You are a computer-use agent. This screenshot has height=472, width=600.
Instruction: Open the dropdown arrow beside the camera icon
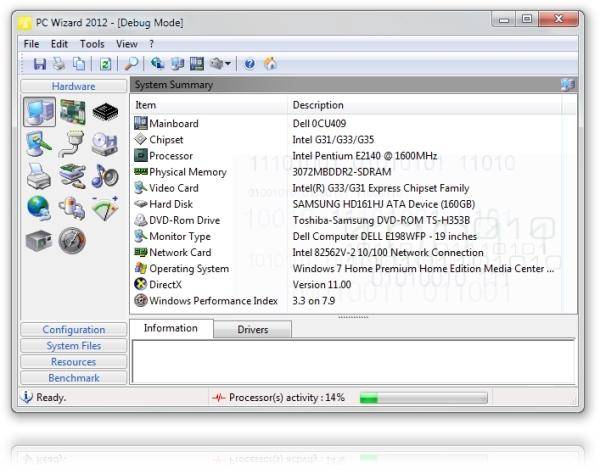(x=228, y=64)
